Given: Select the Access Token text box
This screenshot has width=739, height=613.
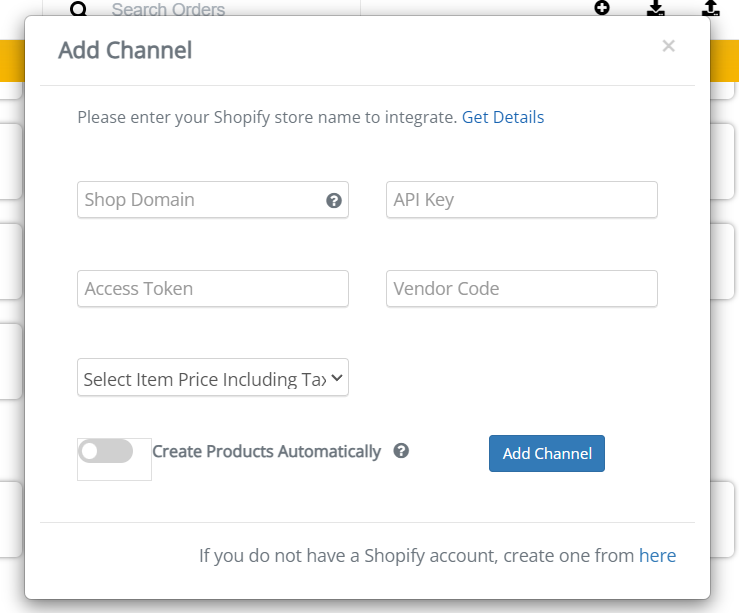Looking at the screenshot, I should [x=213, y=288].
